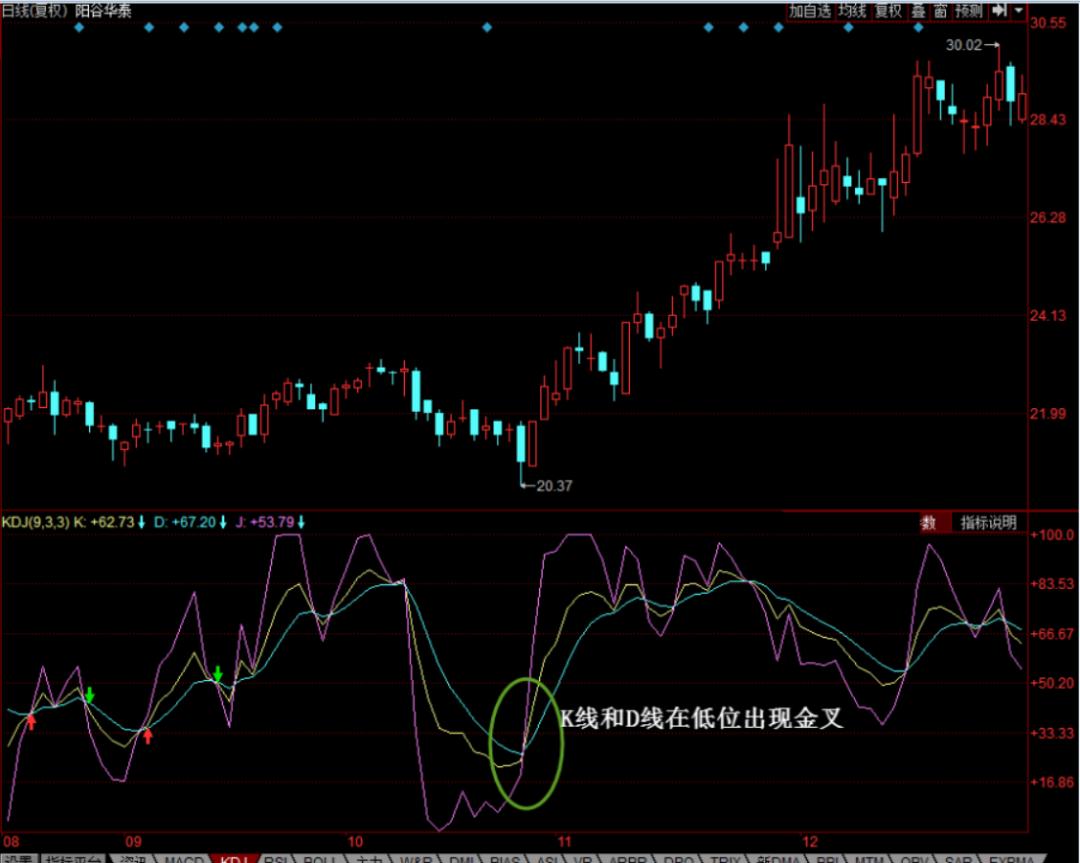Click the 24.13 price axis label

pos(1048,315)
